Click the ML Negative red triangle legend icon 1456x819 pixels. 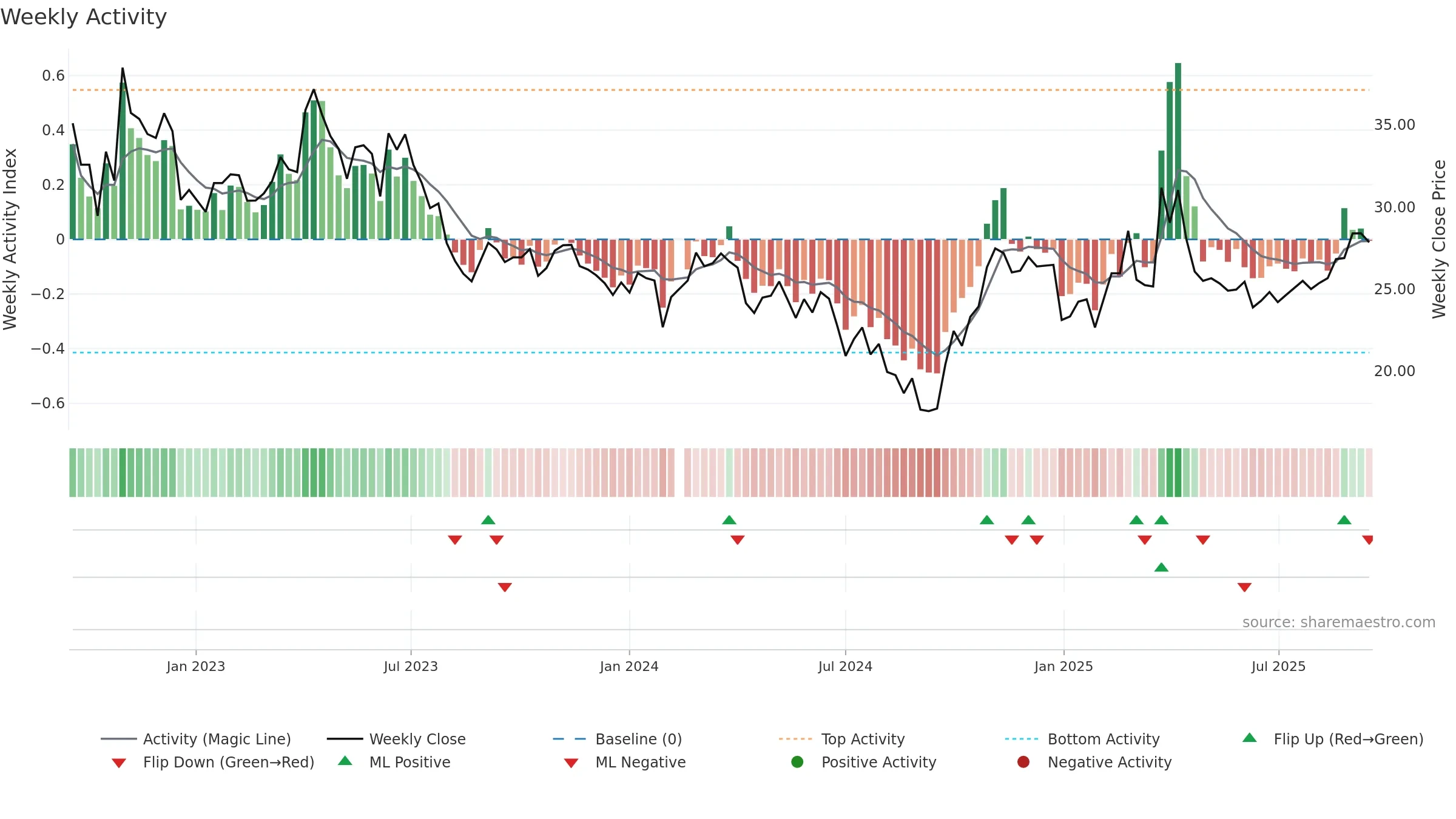571,763
